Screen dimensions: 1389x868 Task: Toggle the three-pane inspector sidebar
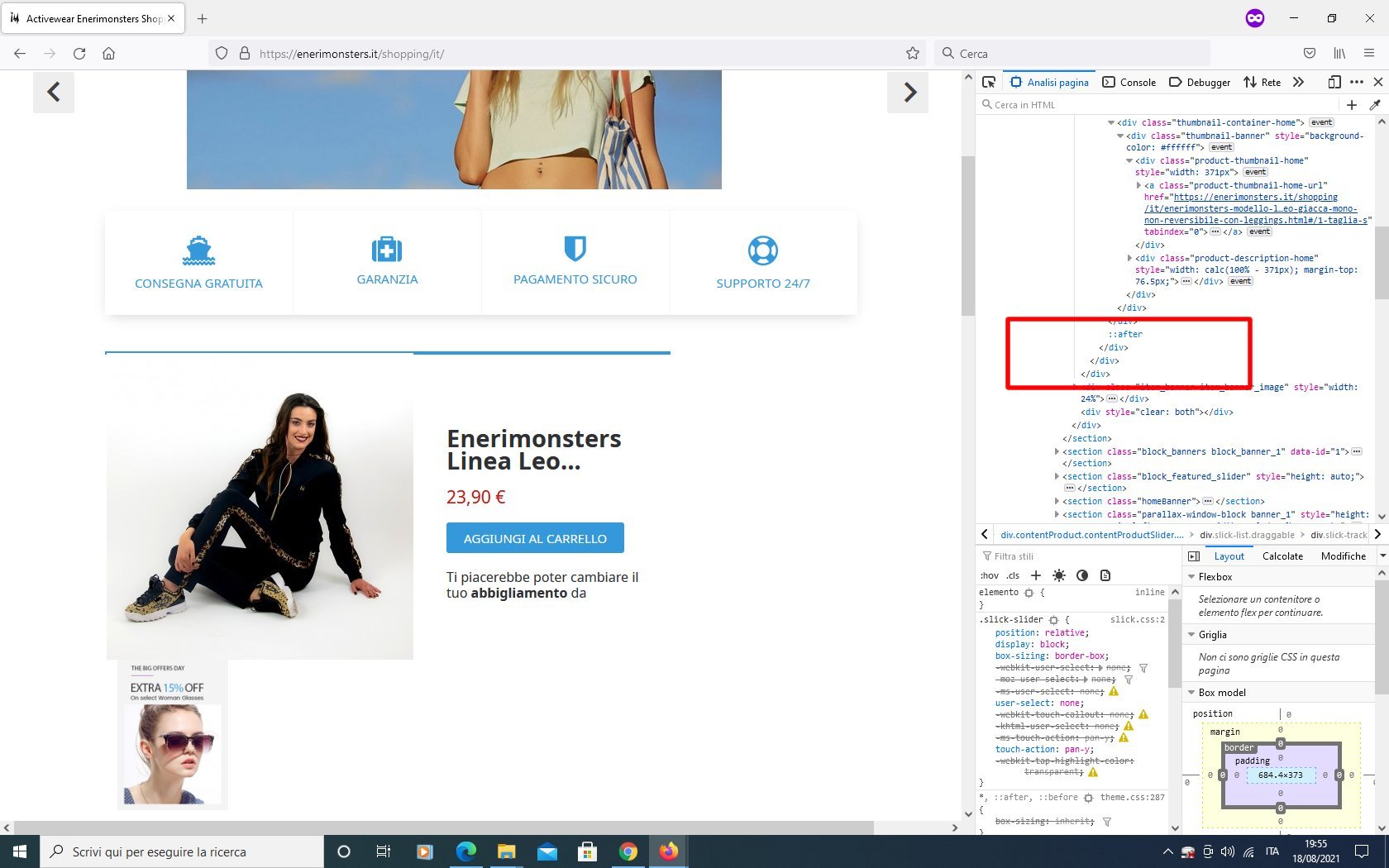[1194, 556]
